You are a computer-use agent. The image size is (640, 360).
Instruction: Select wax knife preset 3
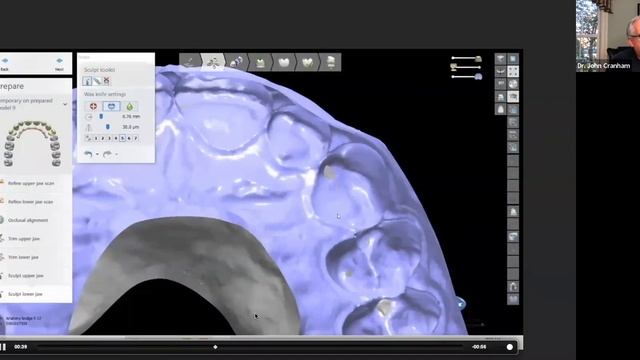pyautogui.click(x=109, y=138)
